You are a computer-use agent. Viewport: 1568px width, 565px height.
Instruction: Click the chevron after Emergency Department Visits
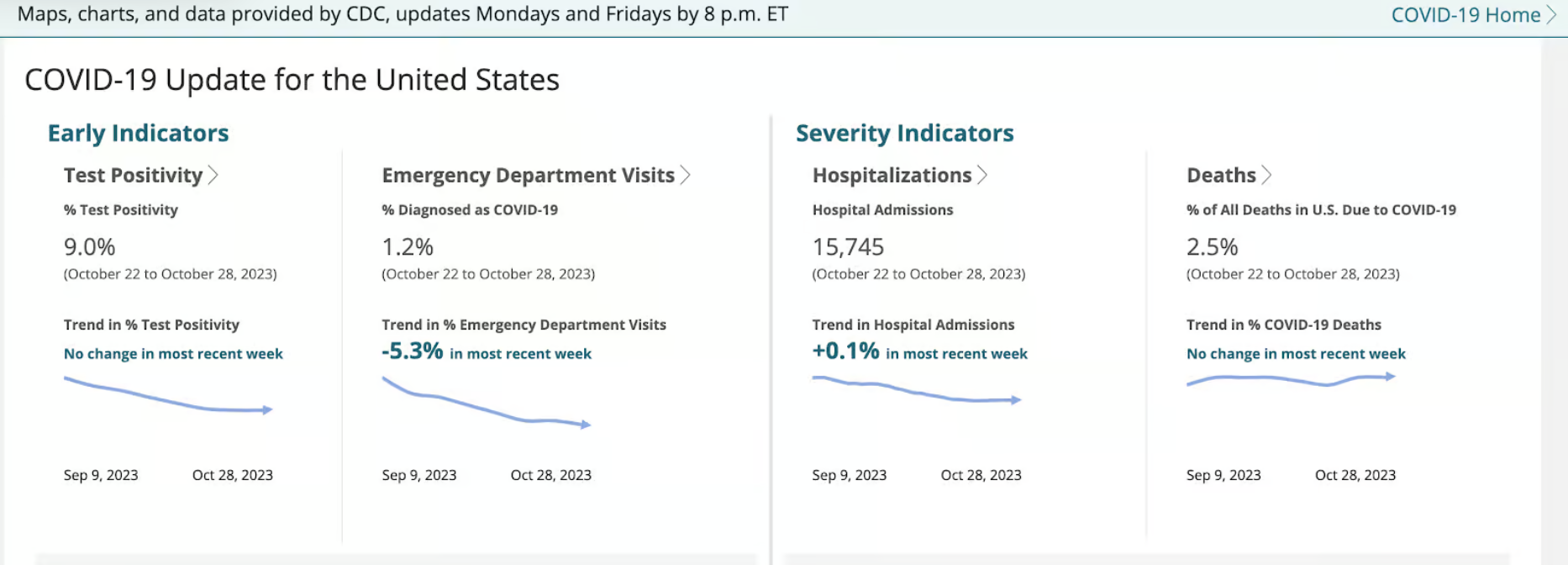(x=686, y=175)
